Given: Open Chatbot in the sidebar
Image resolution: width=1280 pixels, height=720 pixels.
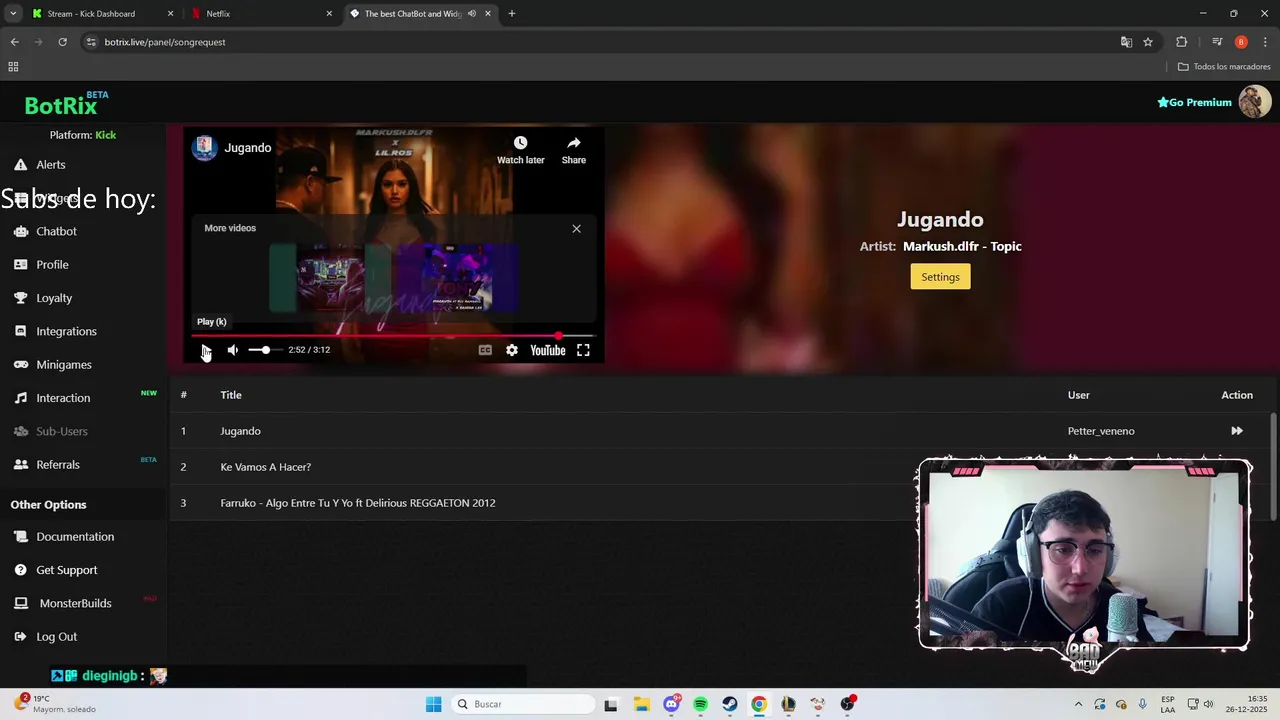Looking at the screenshot, I should 56,231.
